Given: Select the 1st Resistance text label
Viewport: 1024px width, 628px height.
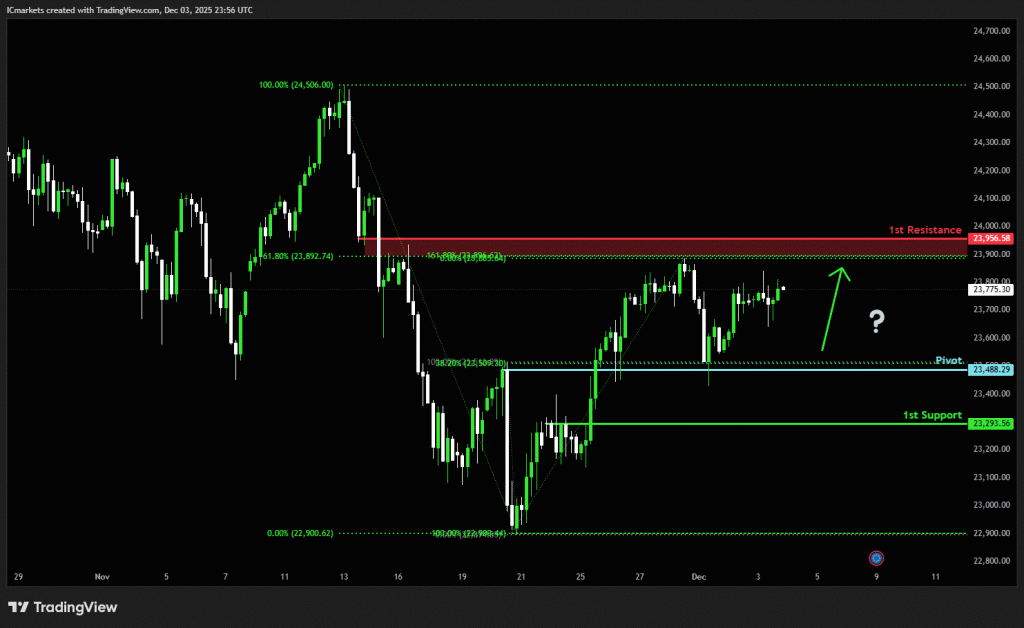Looking at the screenshot, I should coord(924,230).
